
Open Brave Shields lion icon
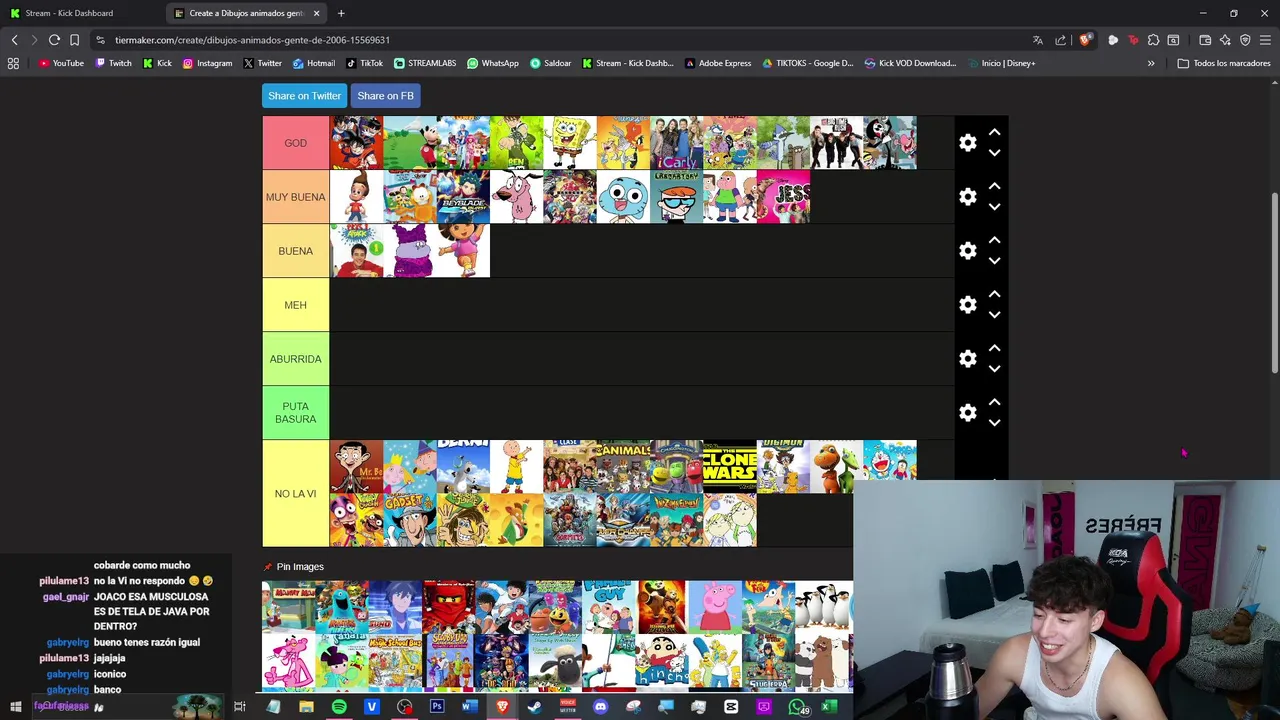[x=1085, y=40]
